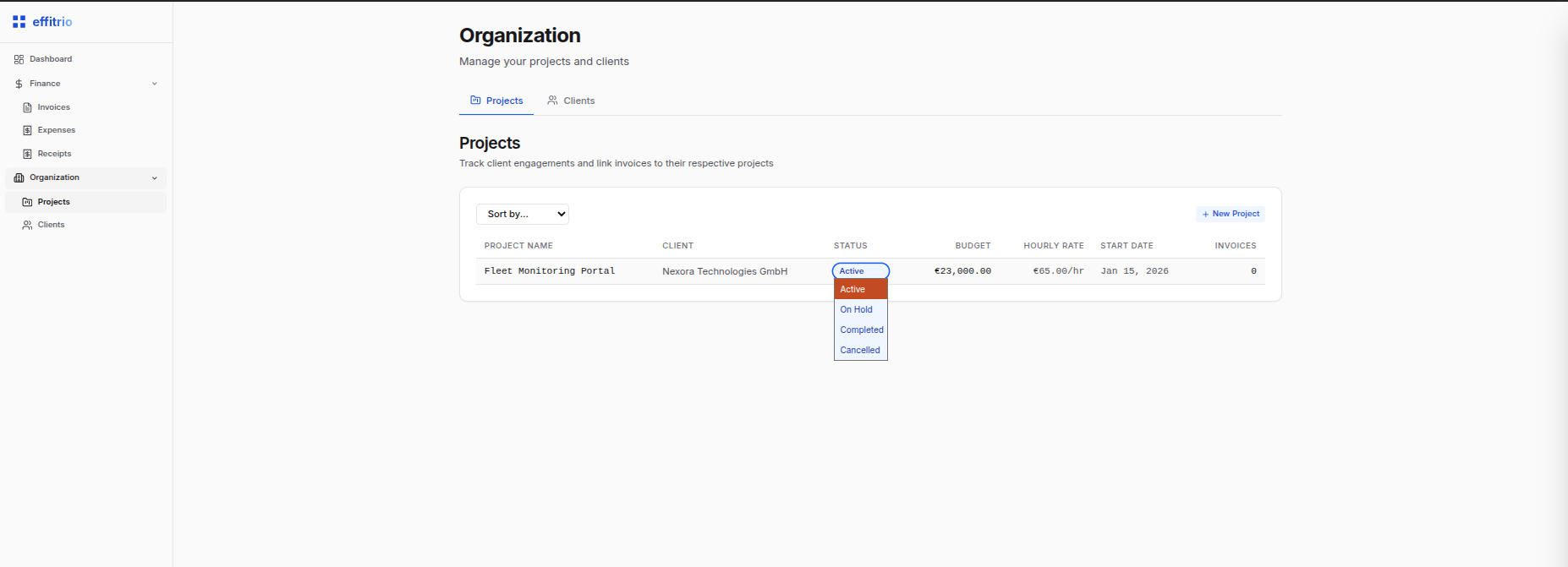Choose Cancelled status option

pyautogui.click(x=861, y=350)
